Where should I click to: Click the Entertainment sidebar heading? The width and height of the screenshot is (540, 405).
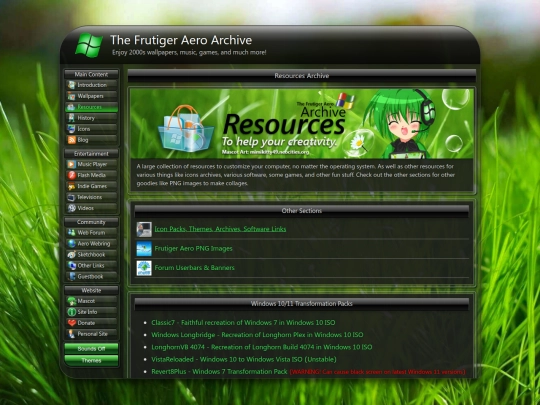click(x=91, y=154)
